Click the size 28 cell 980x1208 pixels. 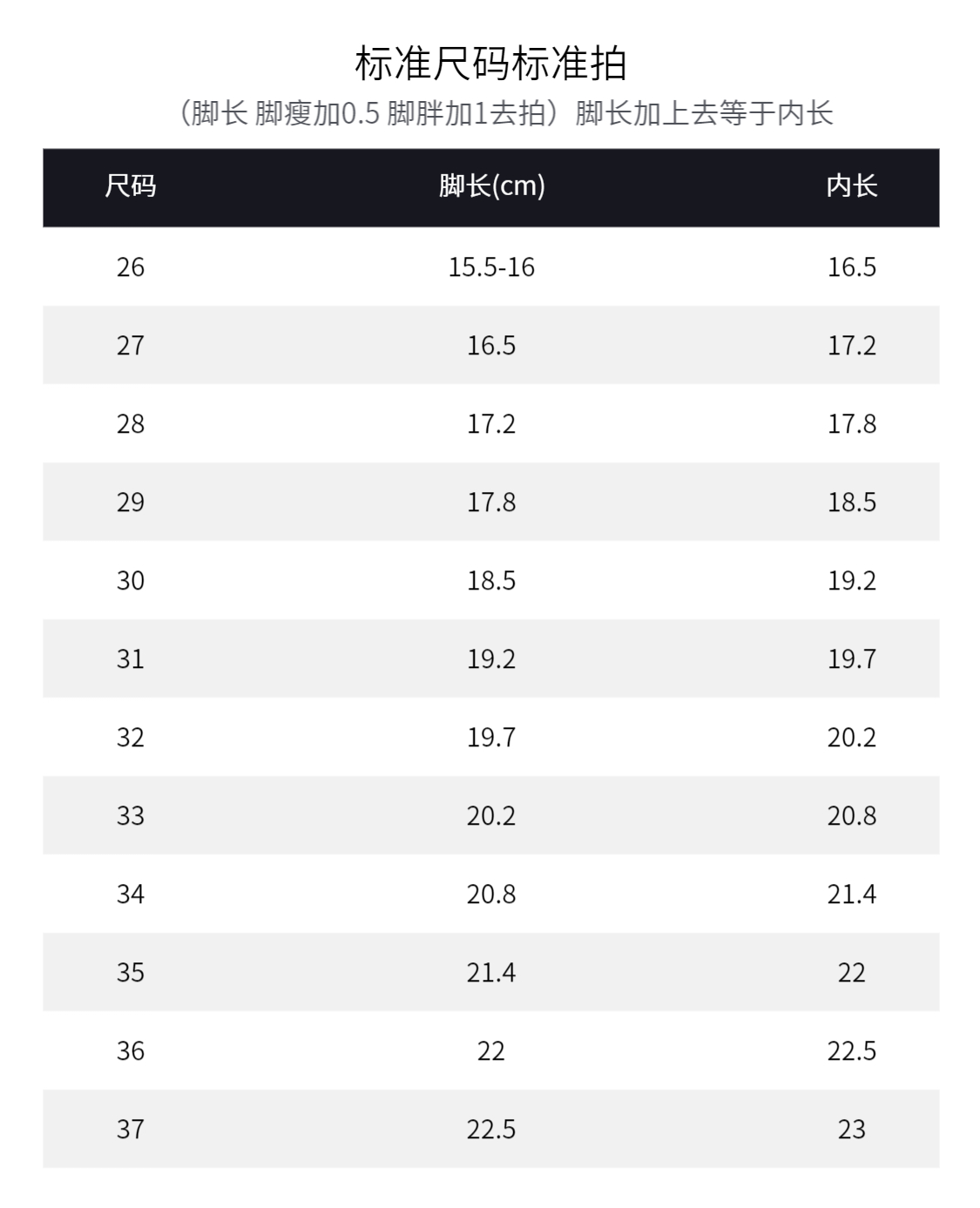click(131, 423)
